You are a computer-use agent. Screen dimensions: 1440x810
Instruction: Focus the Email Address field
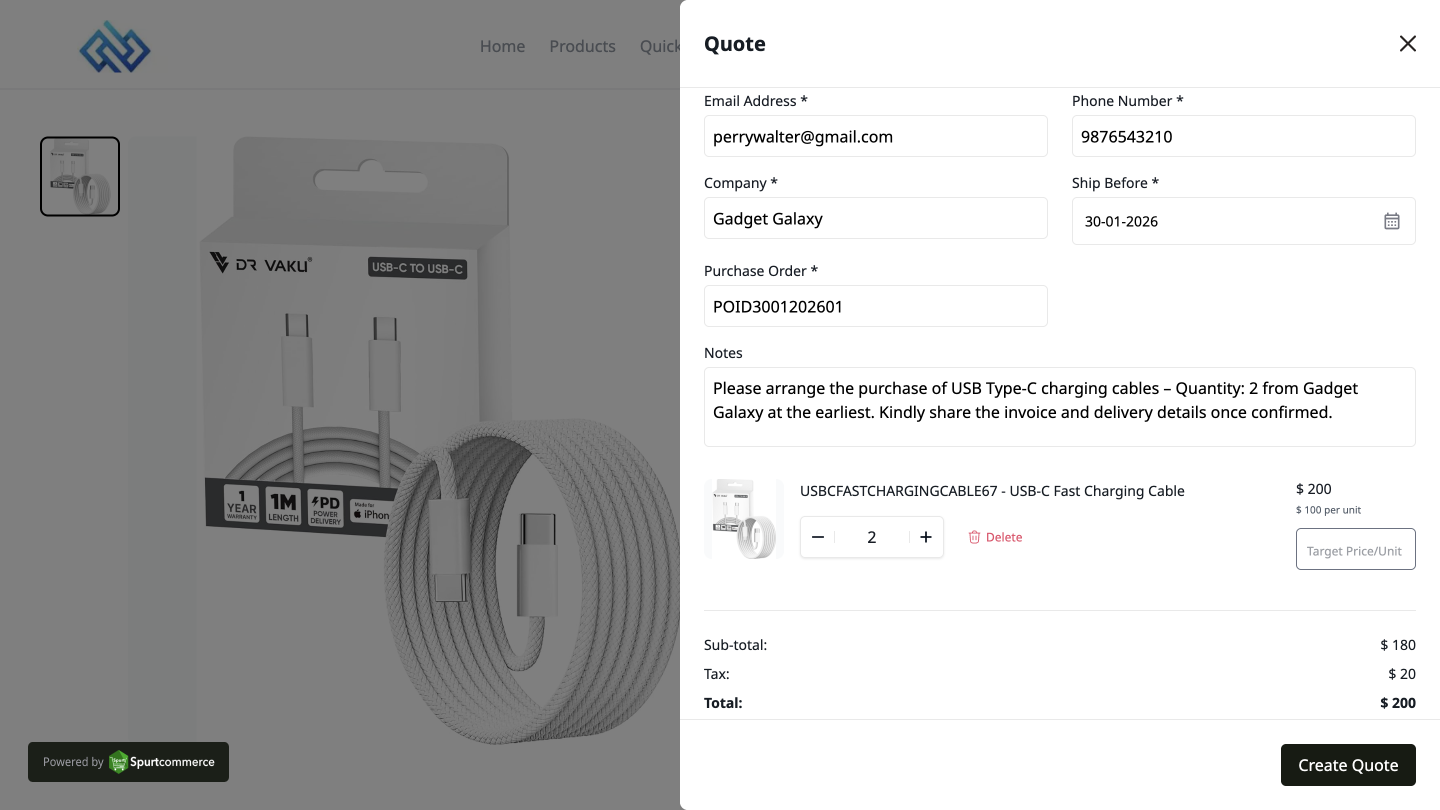tap(875, 137)
